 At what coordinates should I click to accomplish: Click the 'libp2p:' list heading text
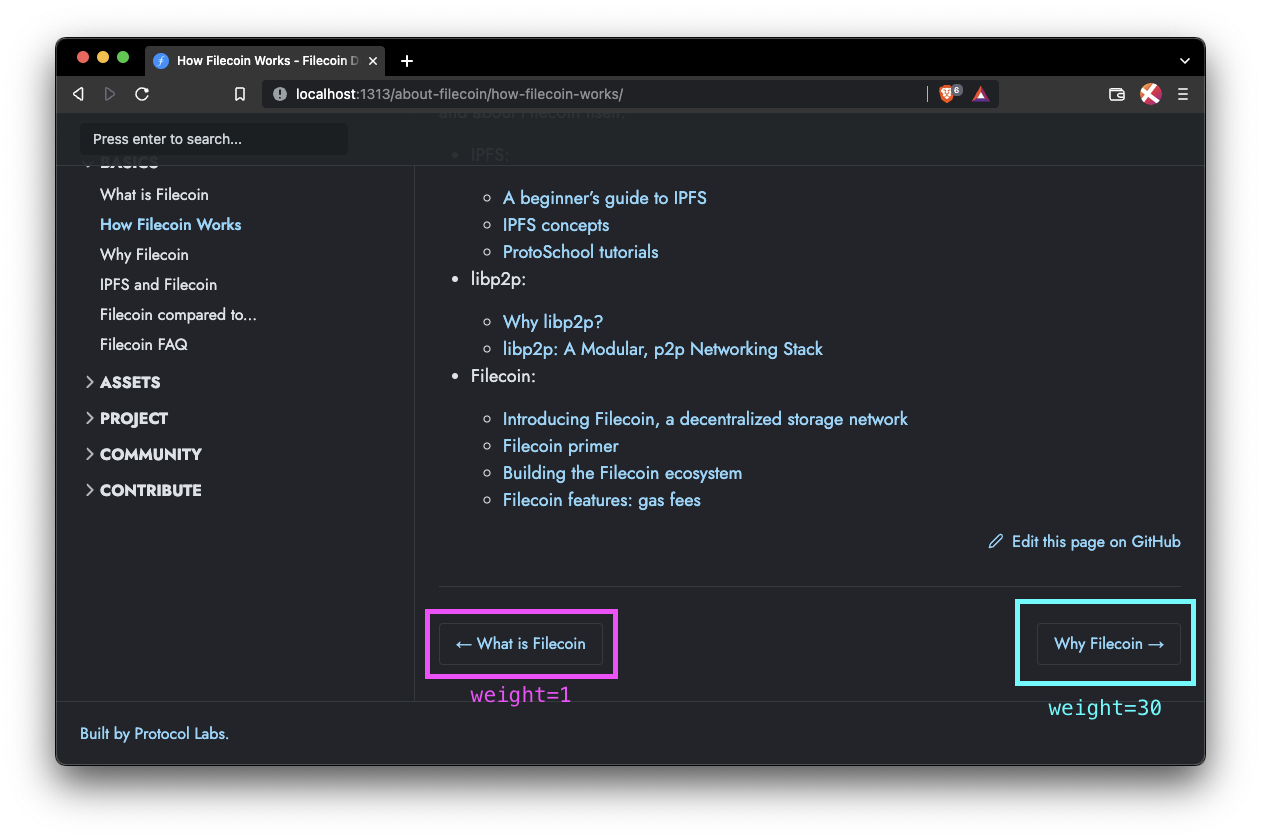coord(498,279)
